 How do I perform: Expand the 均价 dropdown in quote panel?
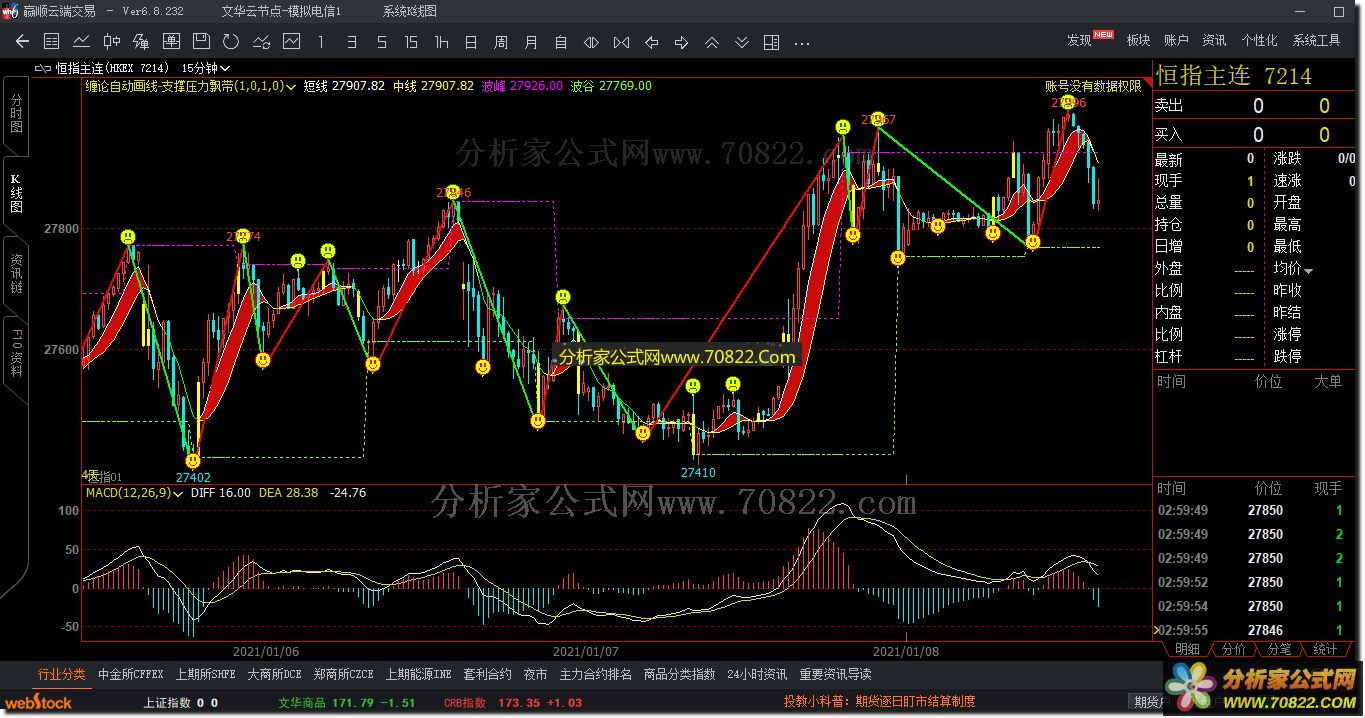(1308, 271)
